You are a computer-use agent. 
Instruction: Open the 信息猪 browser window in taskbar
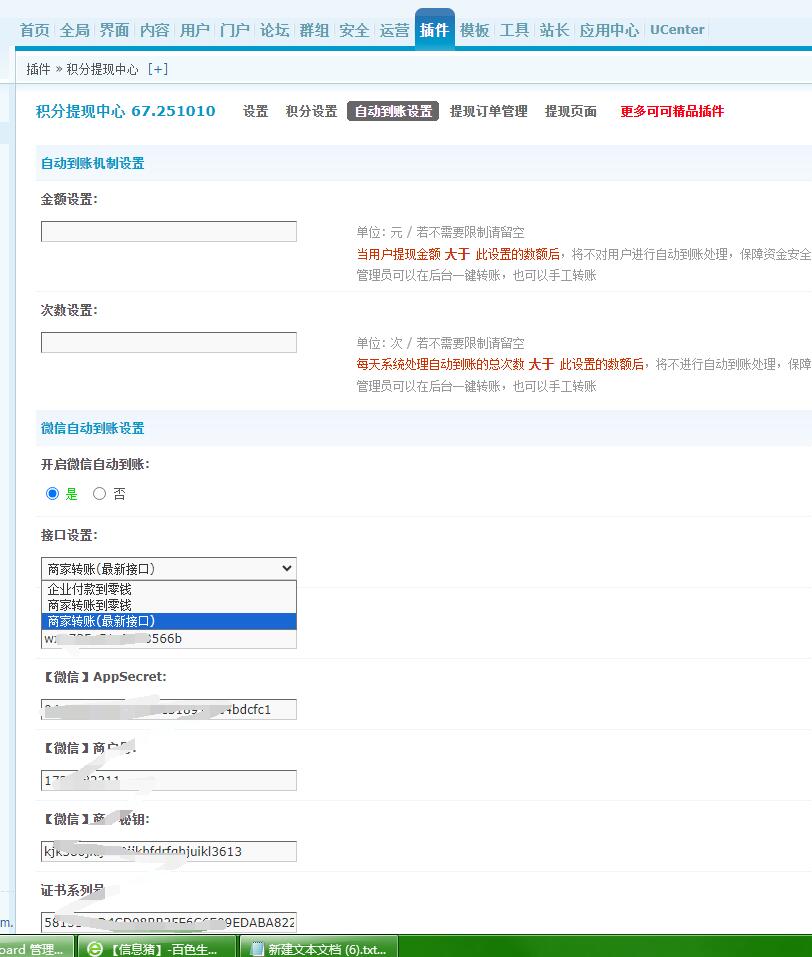pos(157,948)
